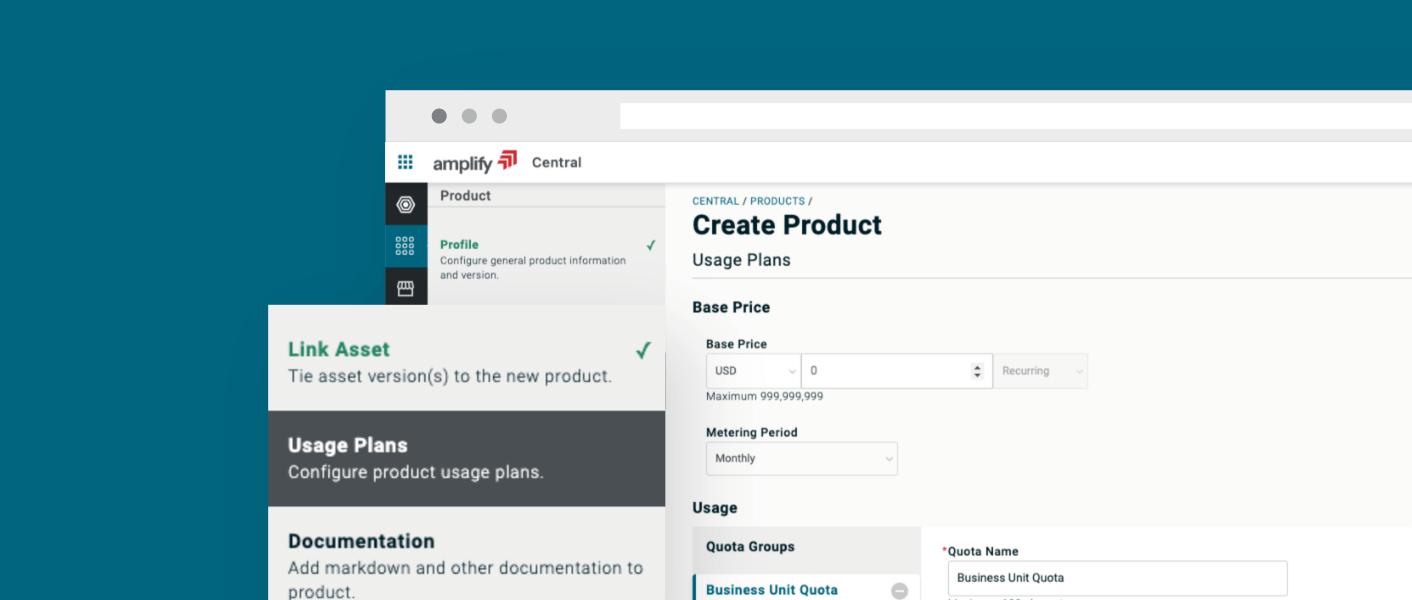The height and width of the screenshot is (600, 1412).
Task: Click the Profile step green checkmark
Action: pyautogui.click(x=651, y=245)
